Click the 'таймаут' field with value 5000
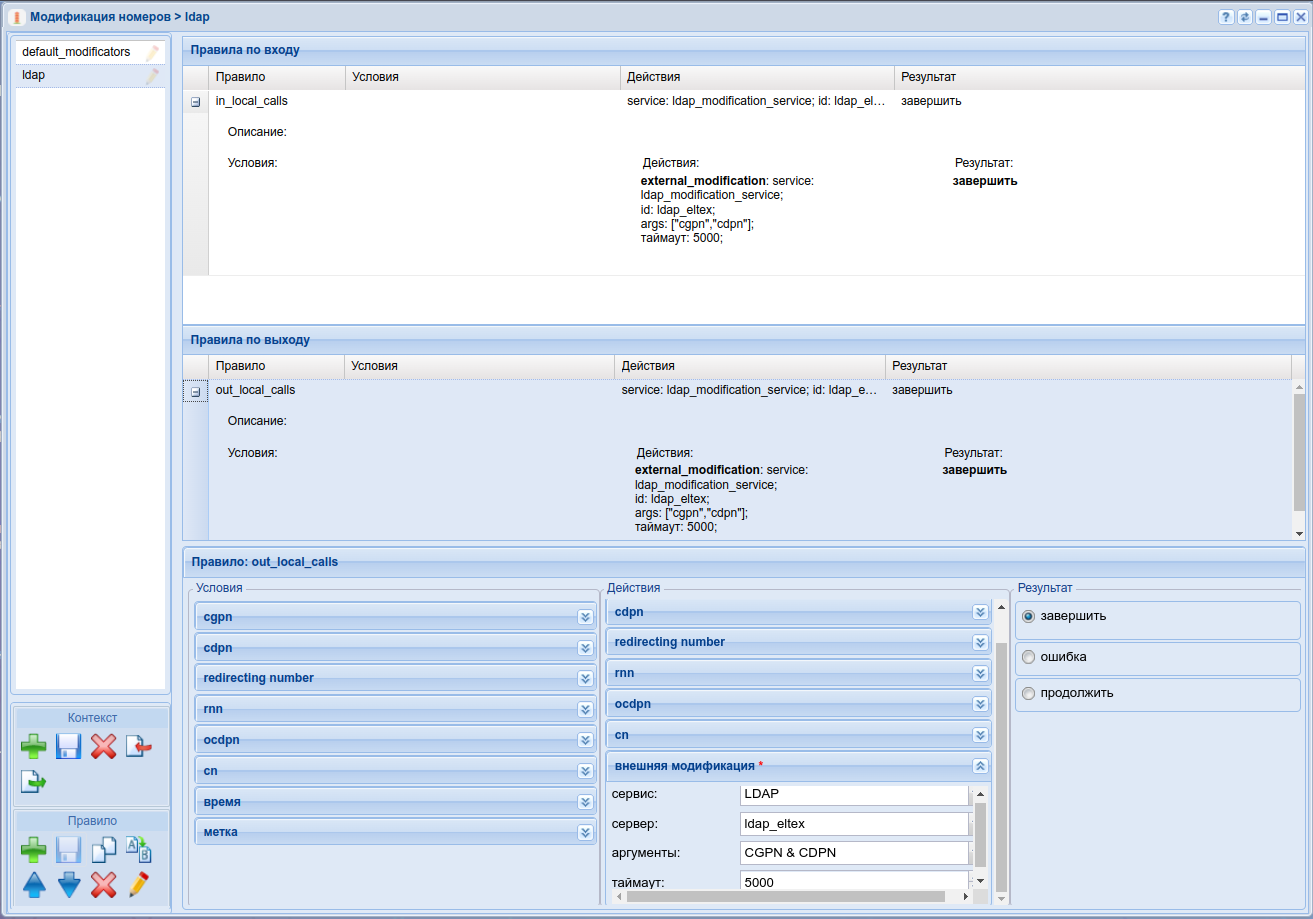The image size is (1313, 919). [x=854, y=882]
